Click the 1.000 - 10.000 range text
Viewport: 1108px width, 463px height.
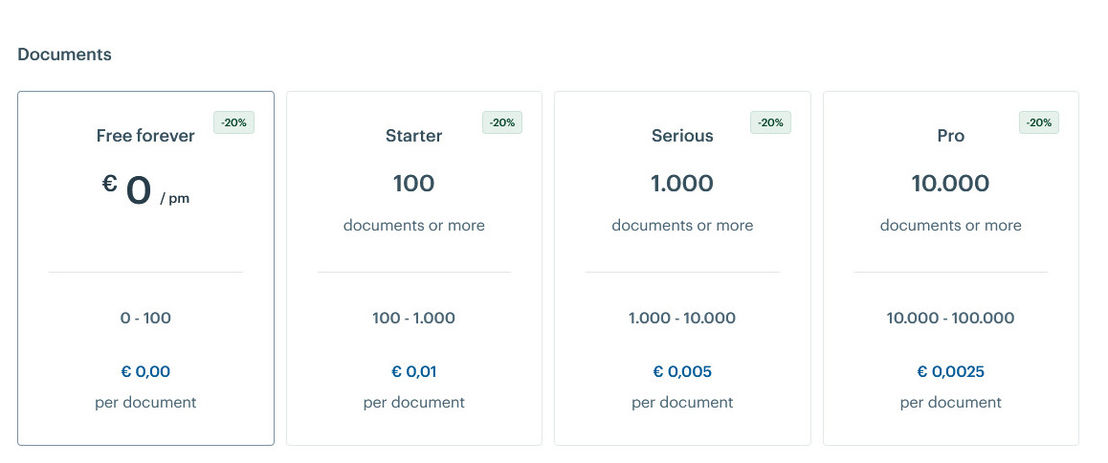pos(683,318)
